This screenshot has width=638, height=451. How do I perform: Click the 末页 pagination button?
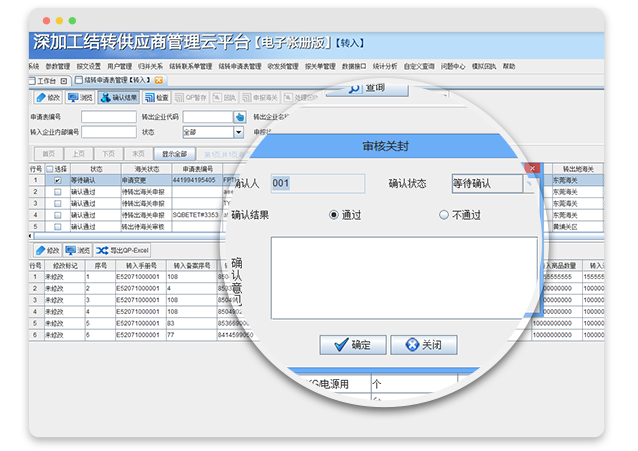(x=138, y=154)
